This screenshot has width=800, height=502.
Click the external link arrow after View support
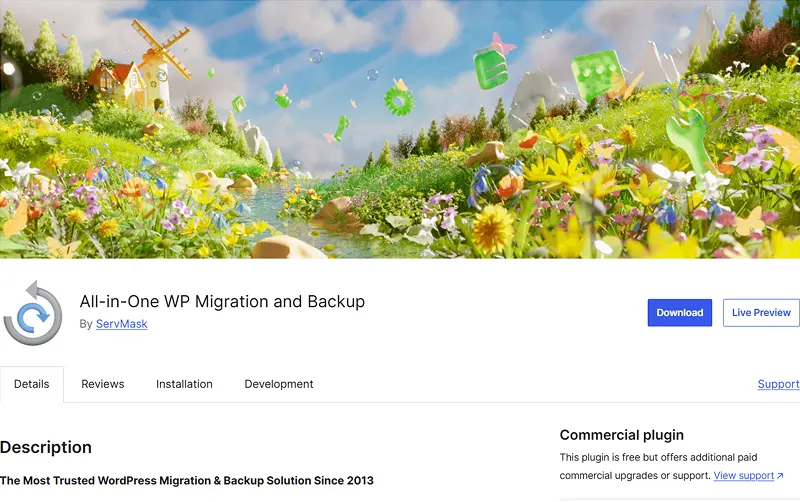(x=780, y=476)
